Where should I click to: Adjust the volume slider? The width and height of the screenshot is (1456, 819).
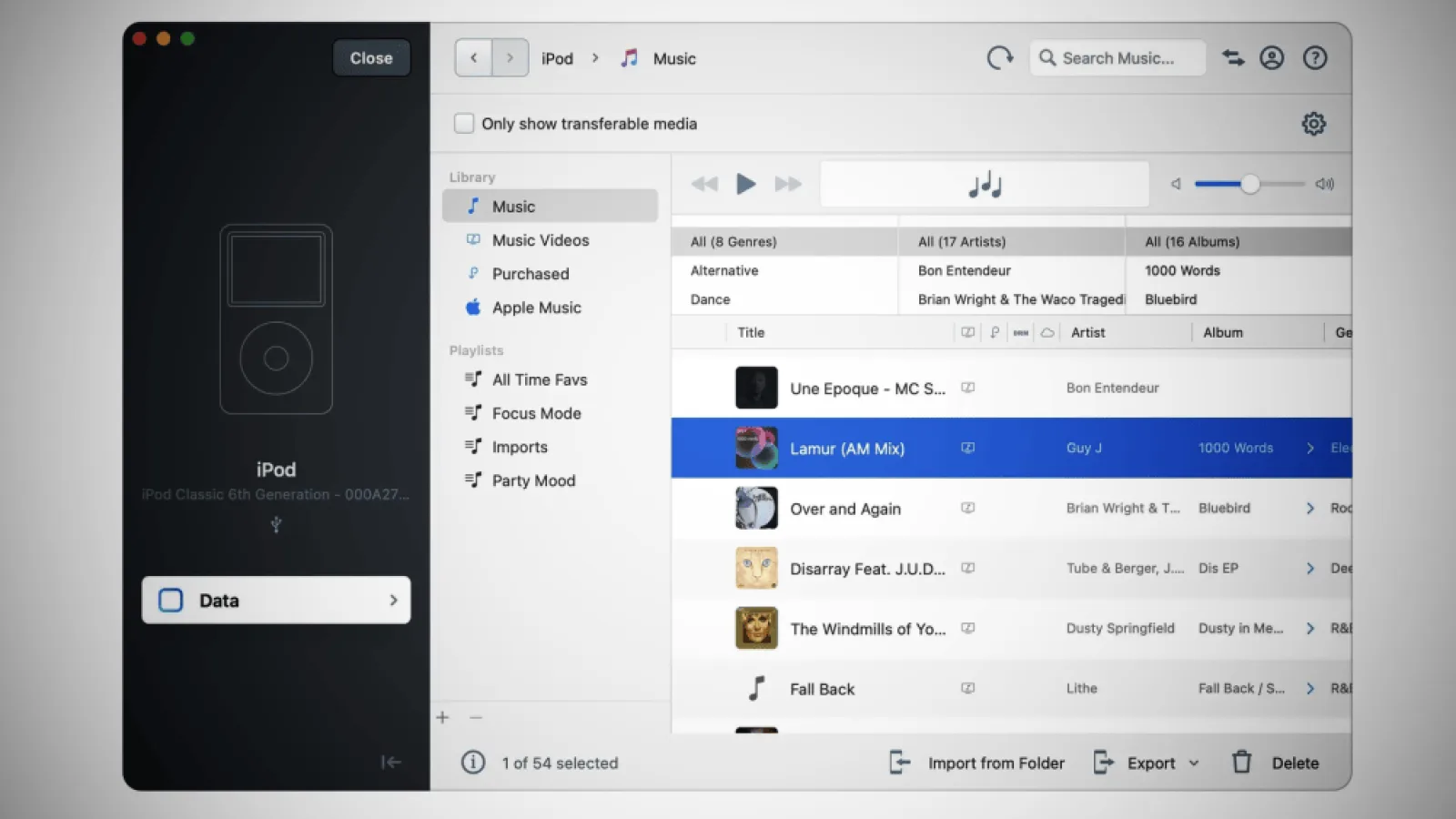tap(1249, 184)
